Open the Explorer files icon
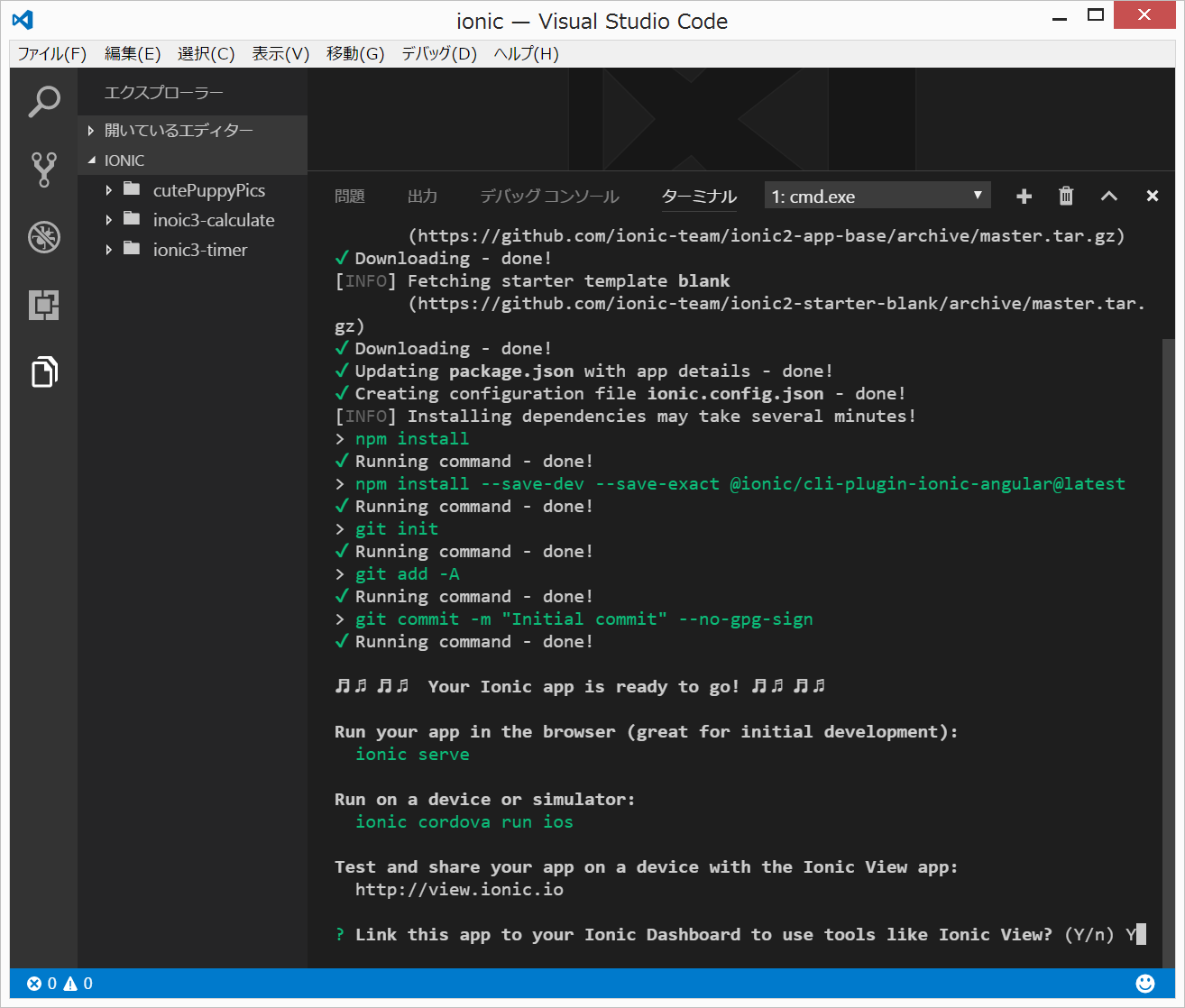This screenshot has width=1185, height=1008. click(43, 371)
